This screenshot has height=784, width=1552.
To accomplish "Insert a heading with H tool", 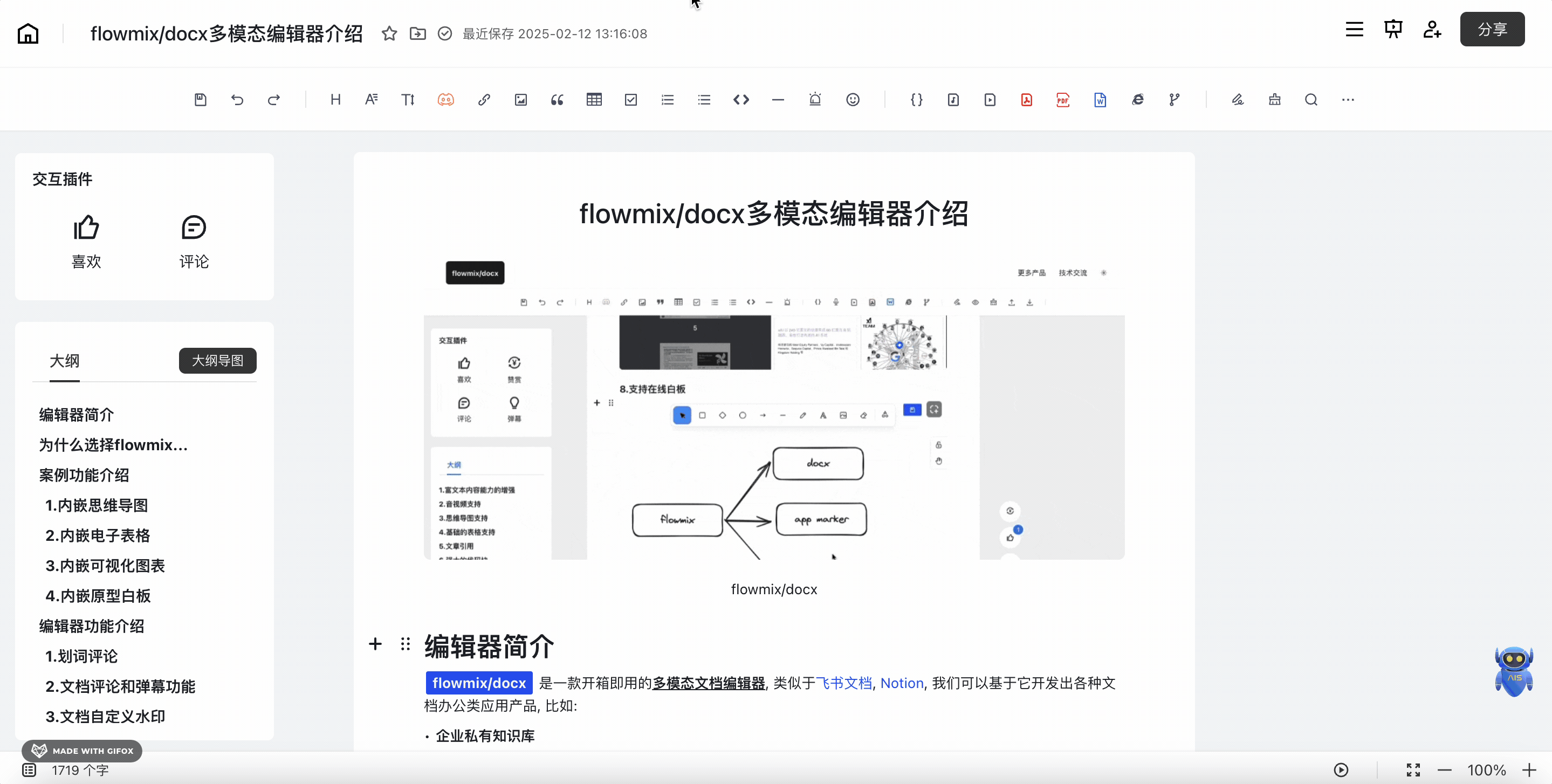I will [x=335, y=99].
